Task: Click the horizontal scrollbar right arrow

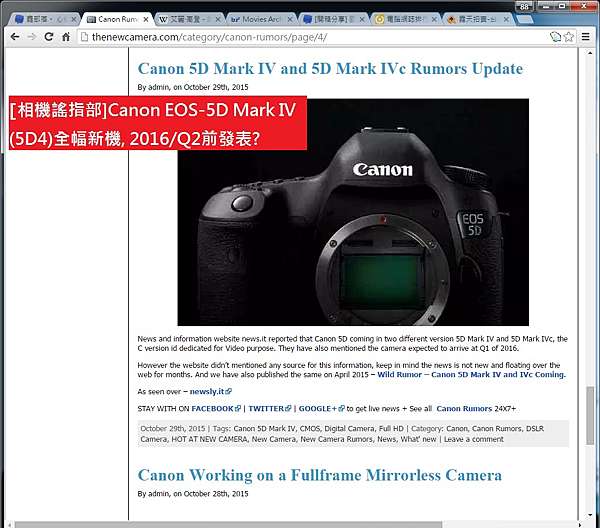Action: (x=580, y=525)
